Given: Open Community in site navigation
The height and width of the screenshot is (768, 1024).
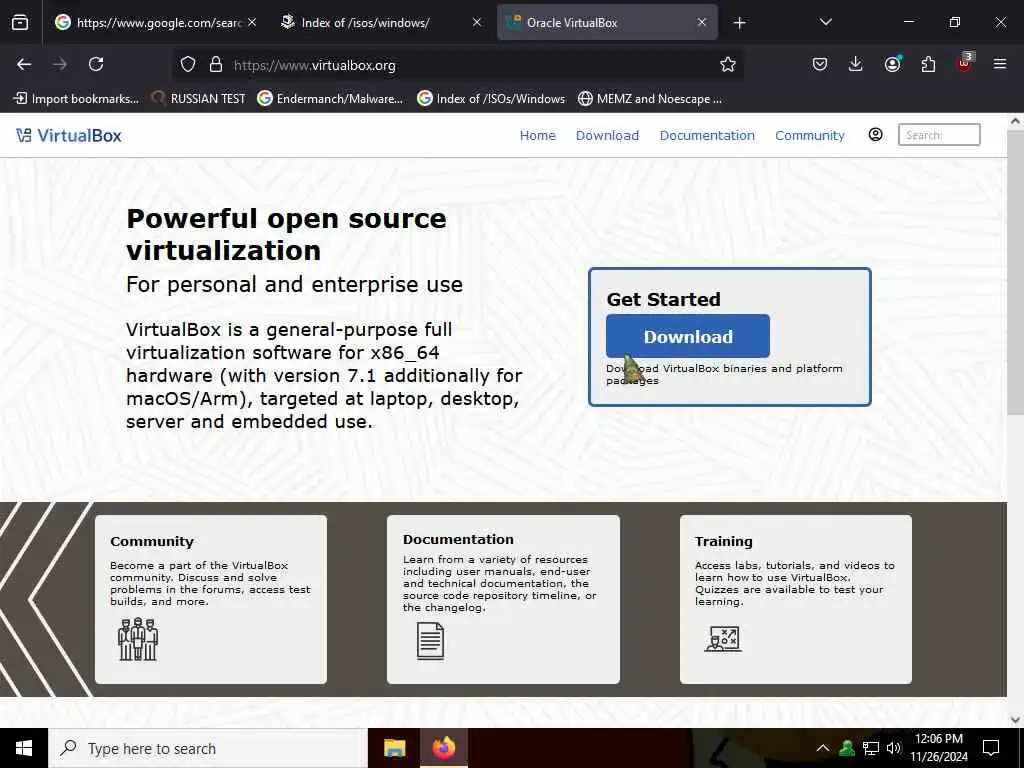Looking at the screenshot, I should (810, 135).
